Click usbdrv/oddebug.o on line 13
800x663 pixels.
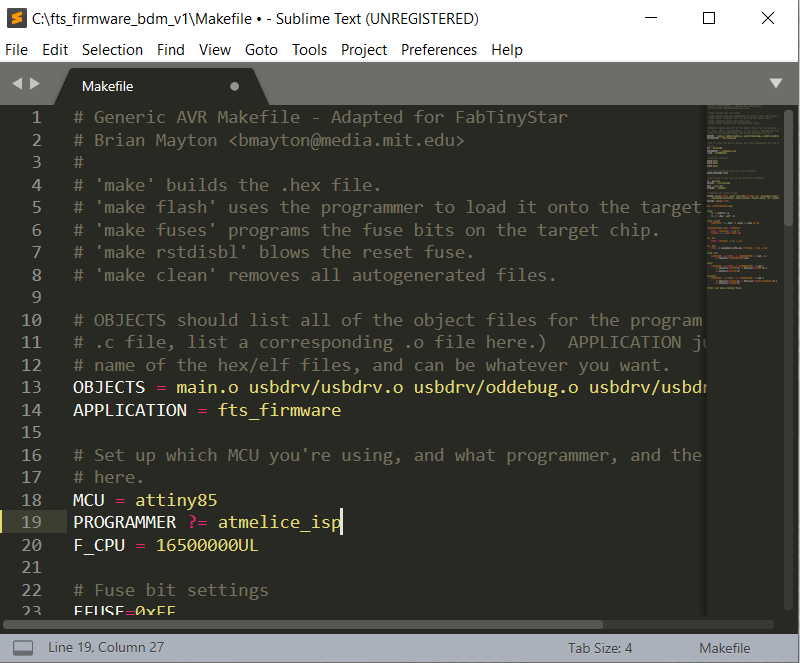[496, 387]
